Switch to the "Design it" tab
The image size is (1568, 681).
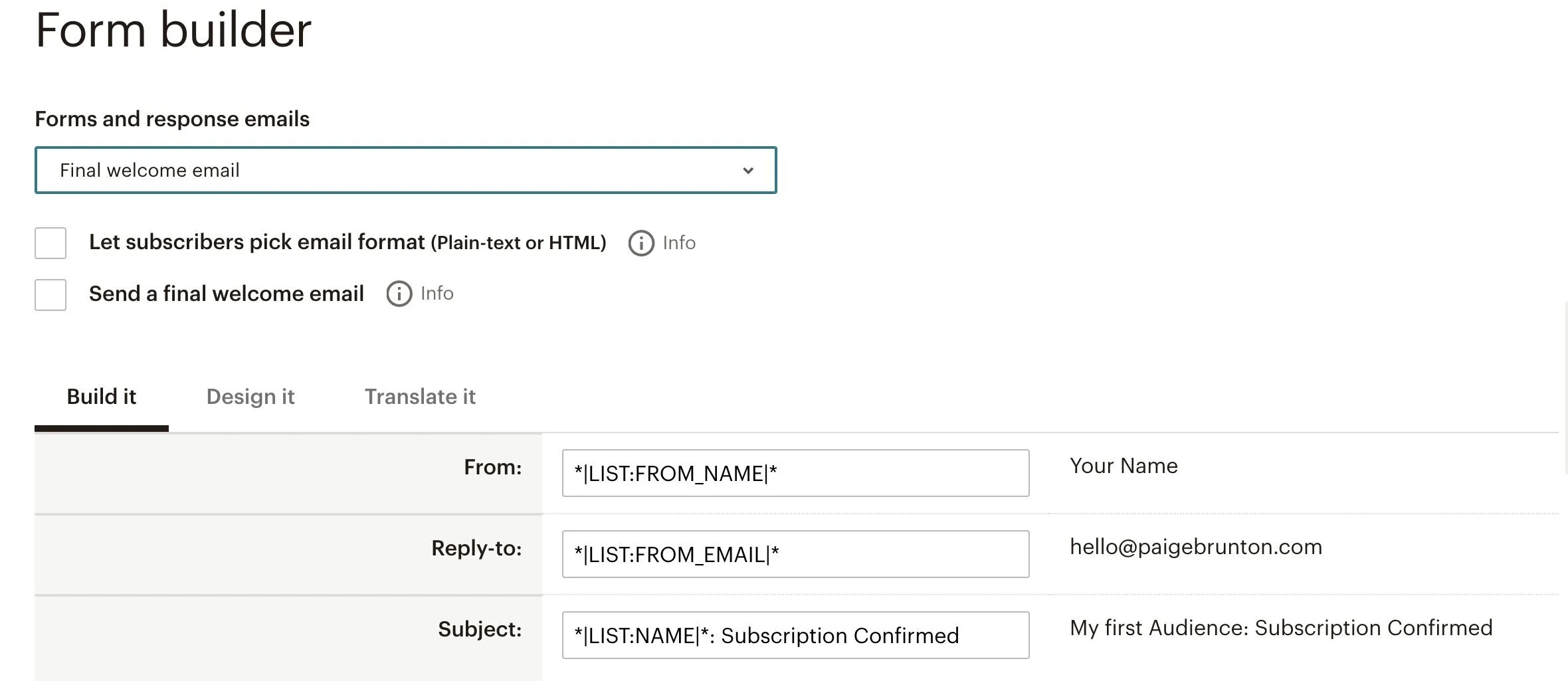click(250, 397)
